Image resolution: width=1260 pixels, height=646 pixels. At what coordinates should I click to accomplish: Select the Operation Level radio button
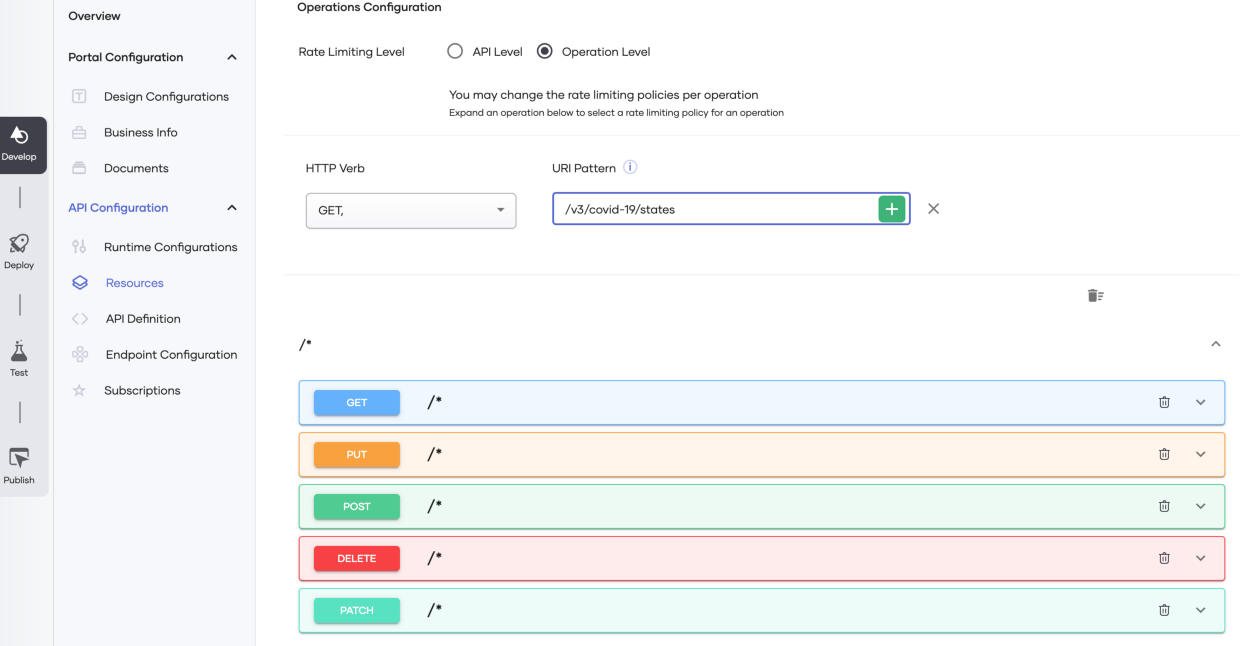pos(545,51)
